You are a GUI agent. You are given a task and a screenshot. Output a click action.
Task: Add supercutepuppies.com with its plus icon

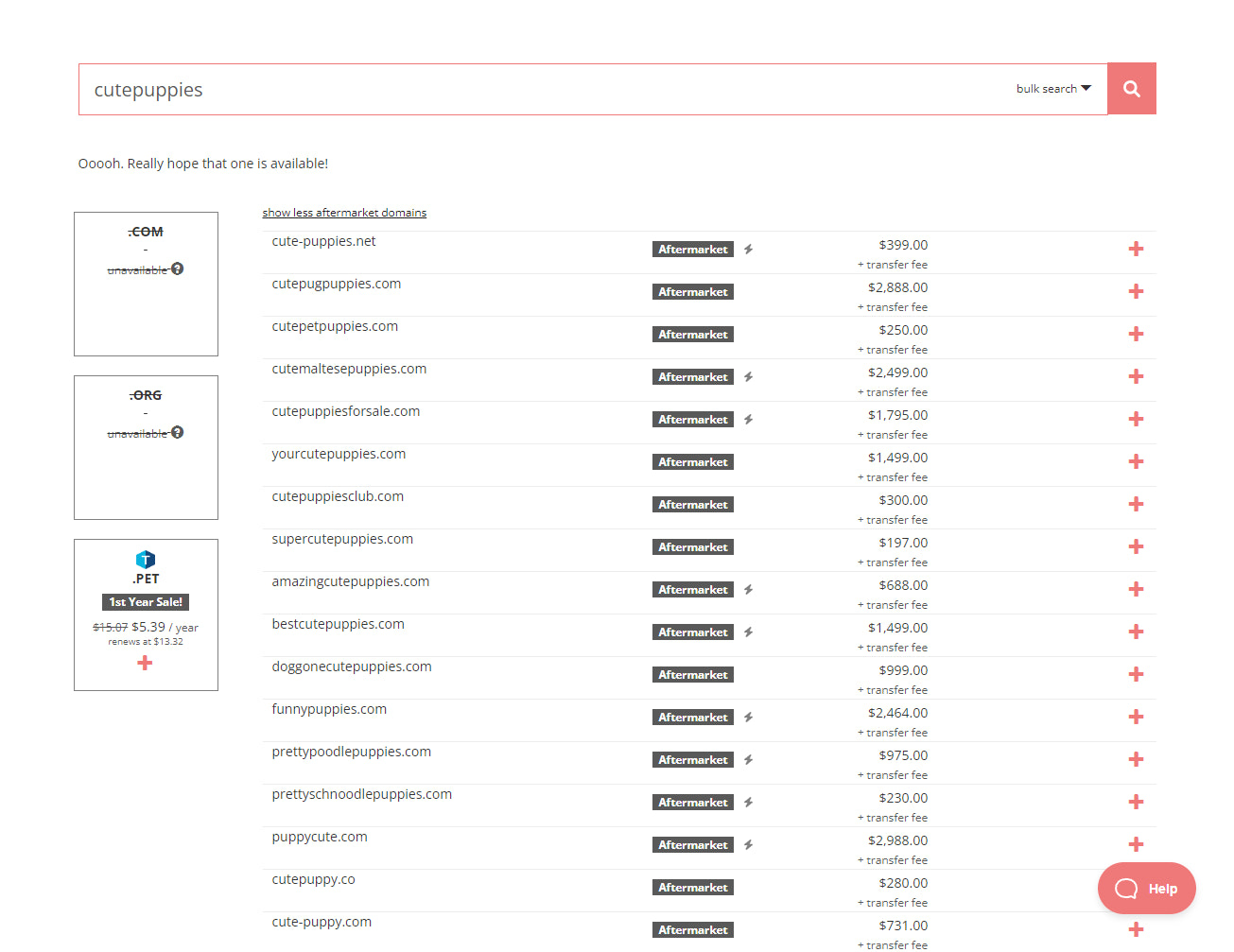[1136, 546]
